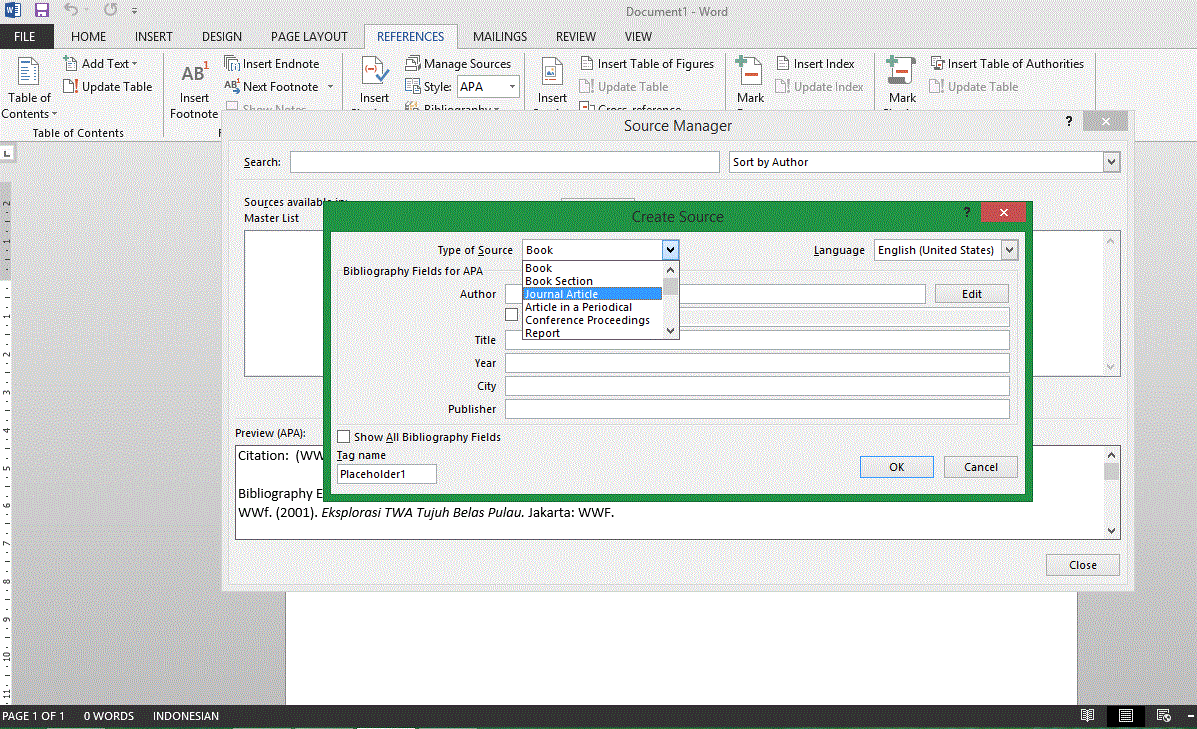Switch to the REVIEW tab
This screenshot has width=1197, height=729.
point(576,37)
